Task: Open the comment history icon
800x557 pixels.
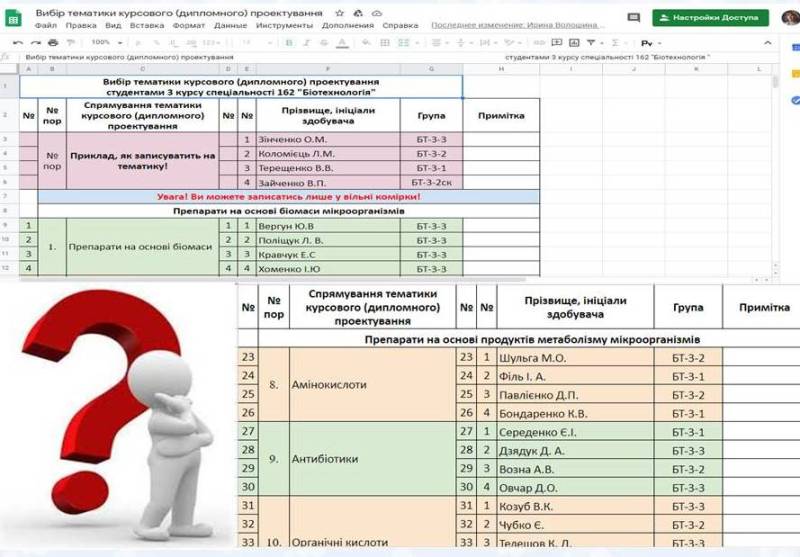Action: pos(634,18)
